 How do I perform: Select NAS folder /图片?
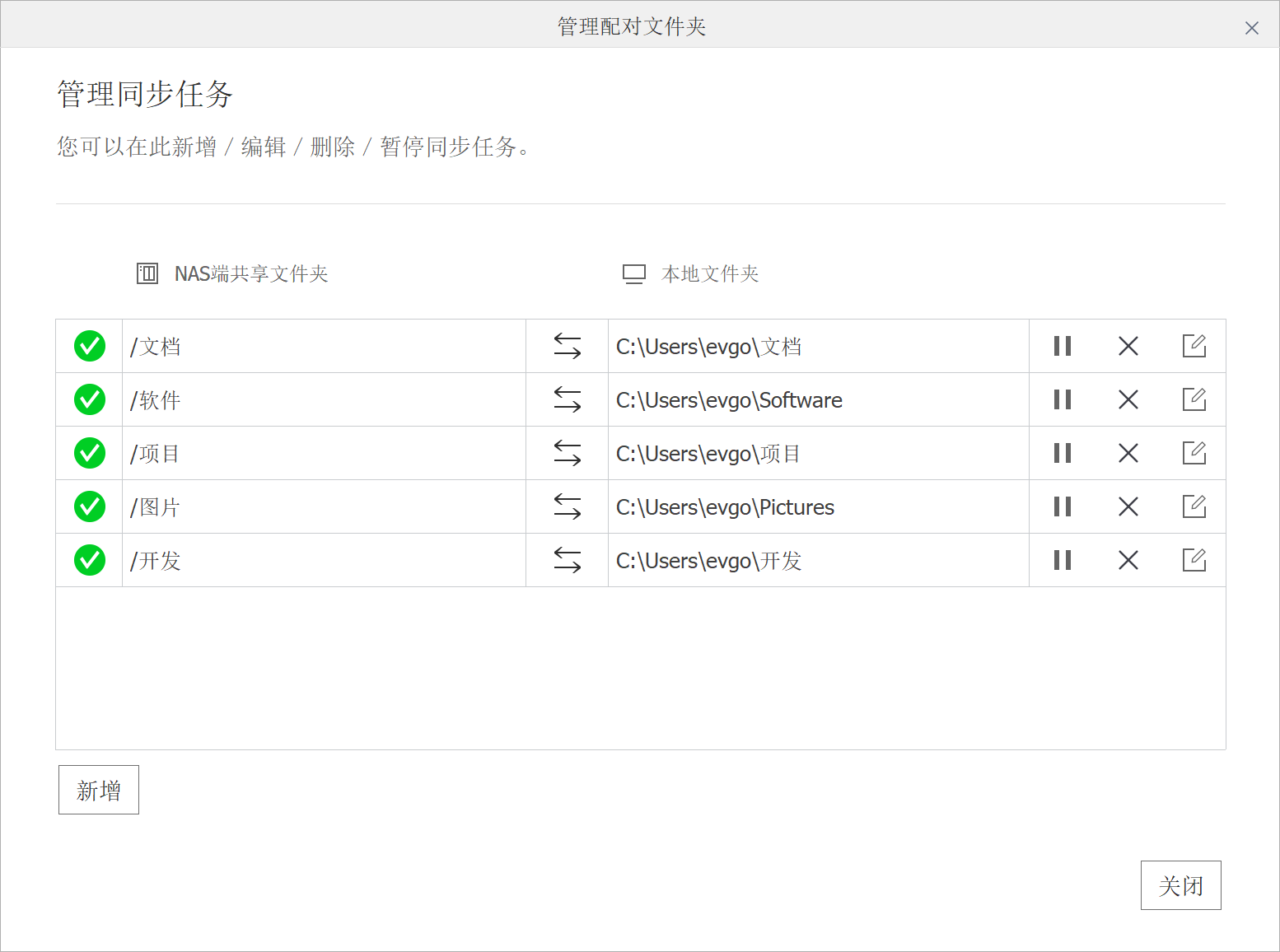[324, 506]
